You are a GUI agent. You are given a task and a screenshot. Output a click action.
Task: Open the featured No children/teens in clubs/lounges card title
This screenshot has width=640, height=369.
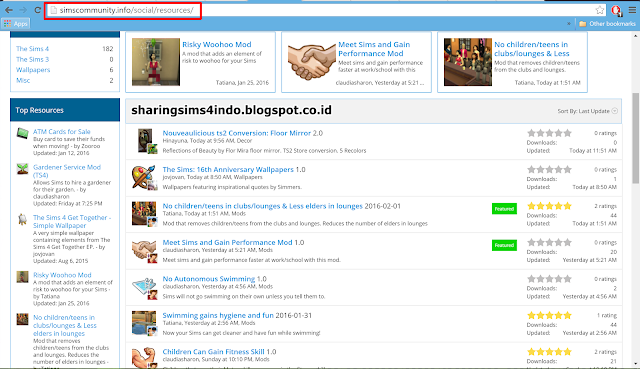coord(531,49)
